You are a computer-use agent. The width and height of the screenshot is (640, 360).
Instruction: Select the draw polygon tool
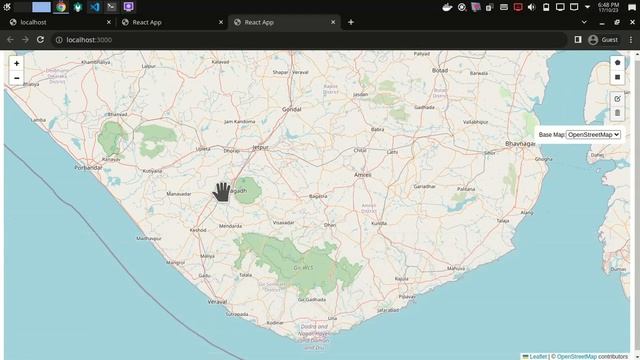point(617,63)
